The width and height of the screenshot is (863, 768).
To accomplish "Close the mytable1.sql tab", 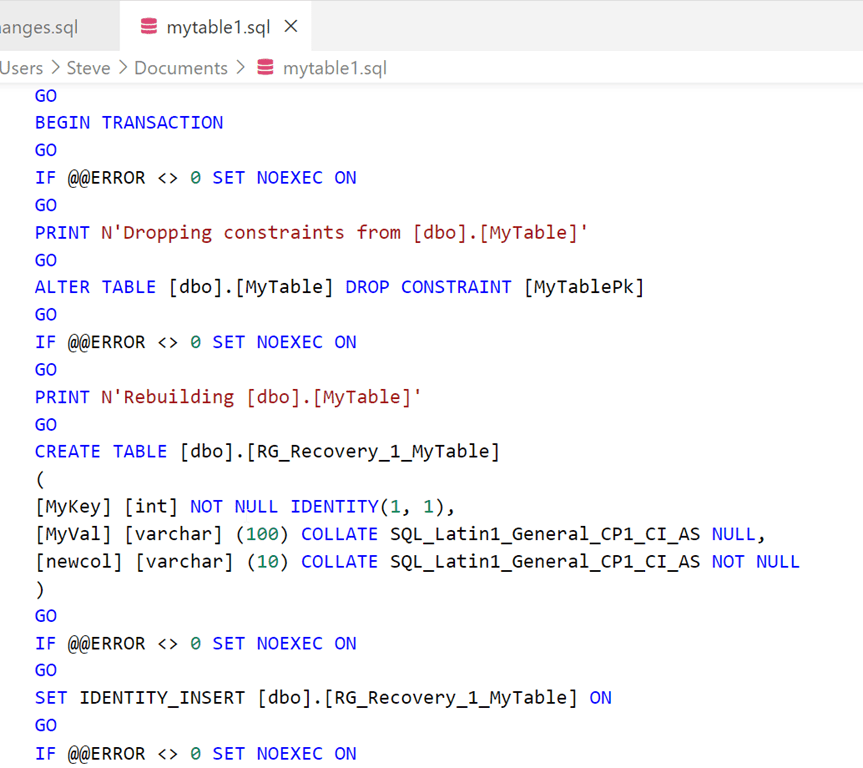I will pos(289,28).
